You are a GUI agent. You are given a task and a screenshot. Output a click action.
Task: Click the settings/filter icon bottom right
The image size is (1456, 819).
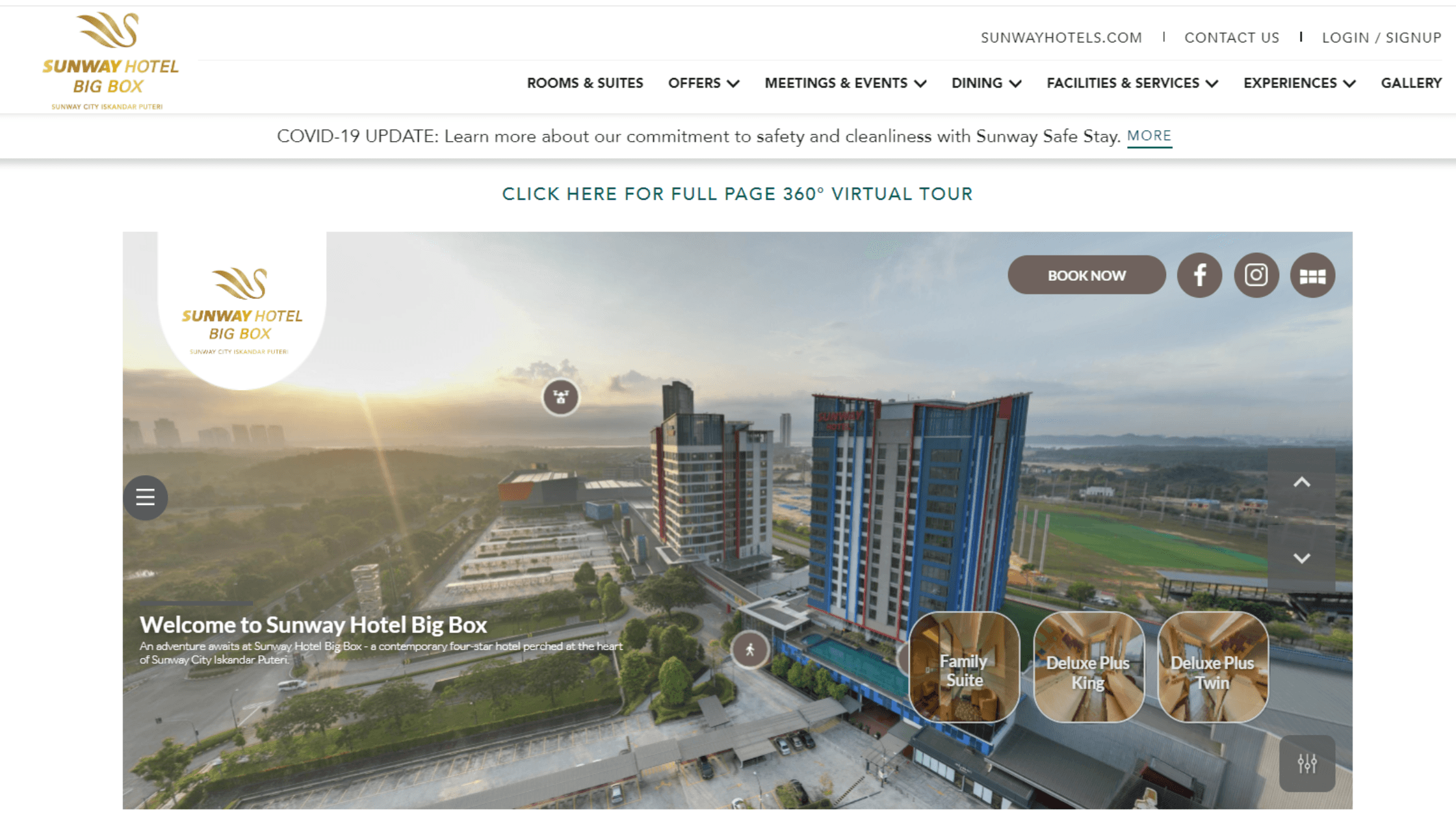1307,762
